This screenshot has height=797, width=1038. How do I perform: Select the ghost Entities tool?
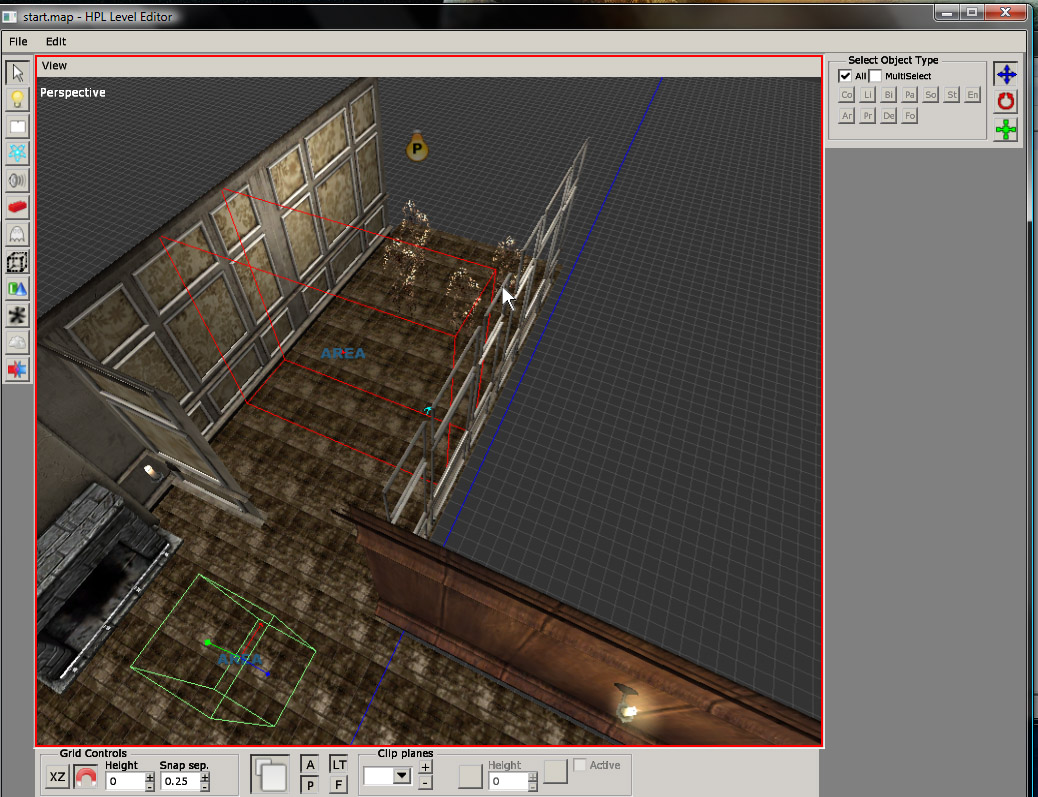[x=17, y=235]
